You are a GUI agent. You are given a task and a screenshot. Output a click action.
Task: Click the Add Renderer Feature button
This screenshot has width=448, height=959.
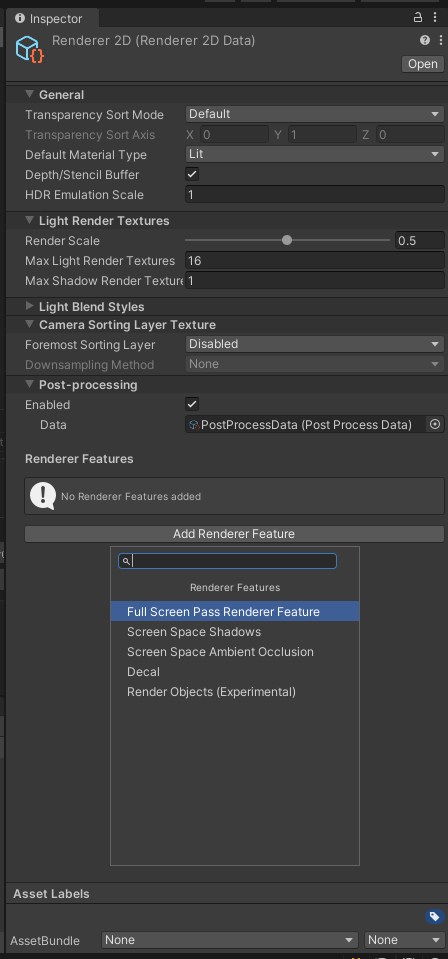[234, 534]
